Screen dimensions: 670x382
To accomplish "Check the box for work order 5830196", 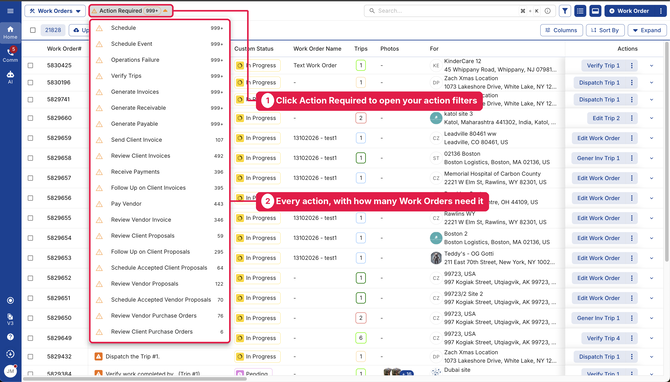I will [30, 82].
